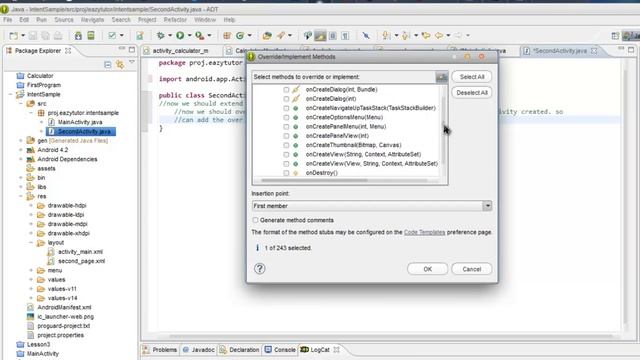Image resolution: width=640 pixels, height=360 pixels.
Task: Click the Save icon in toolbar
Action: click(x=33, y=36)
